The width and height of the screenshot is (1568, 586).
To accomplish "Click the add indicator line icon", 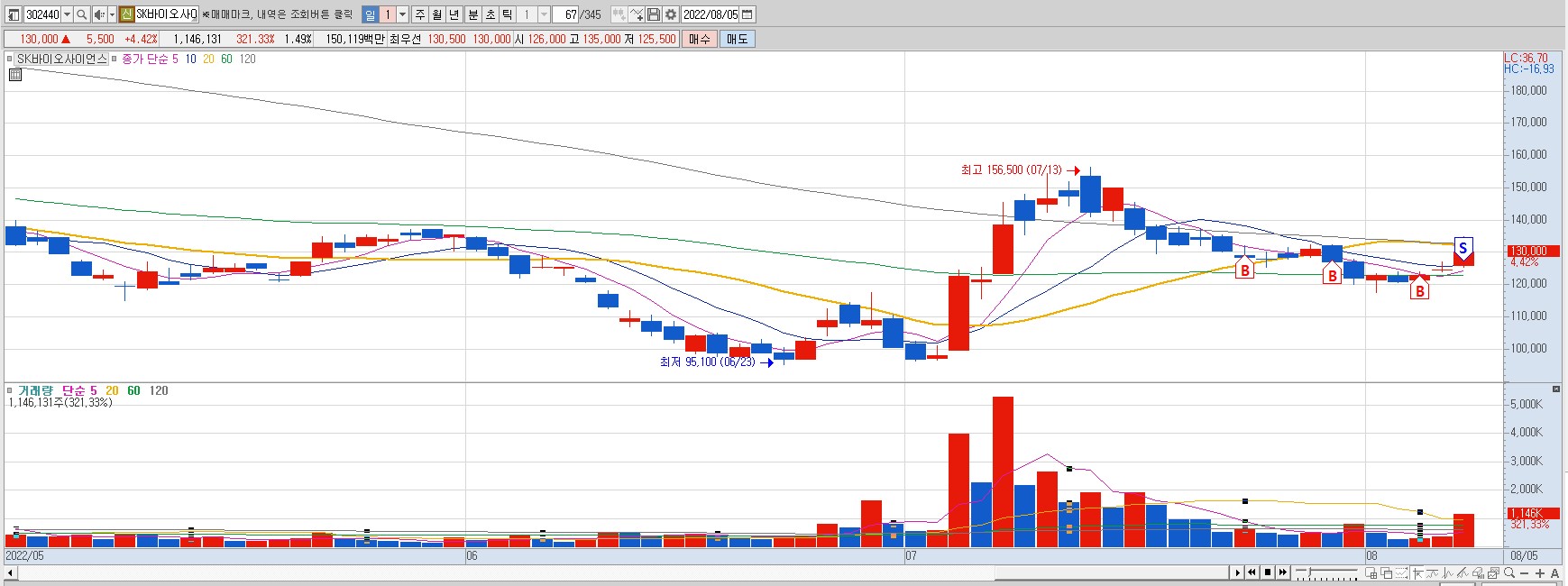I will (x=637, y=14).
